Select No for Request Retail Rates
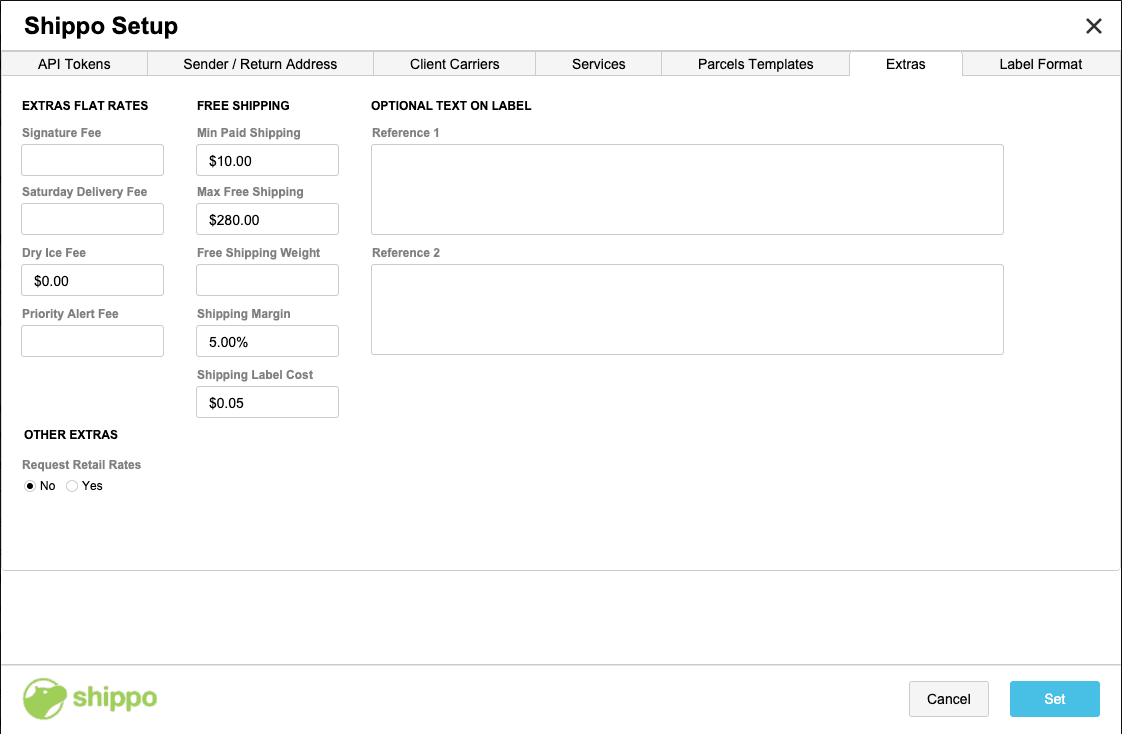Viewport: 1122px width, 734px height. [30, 486]
